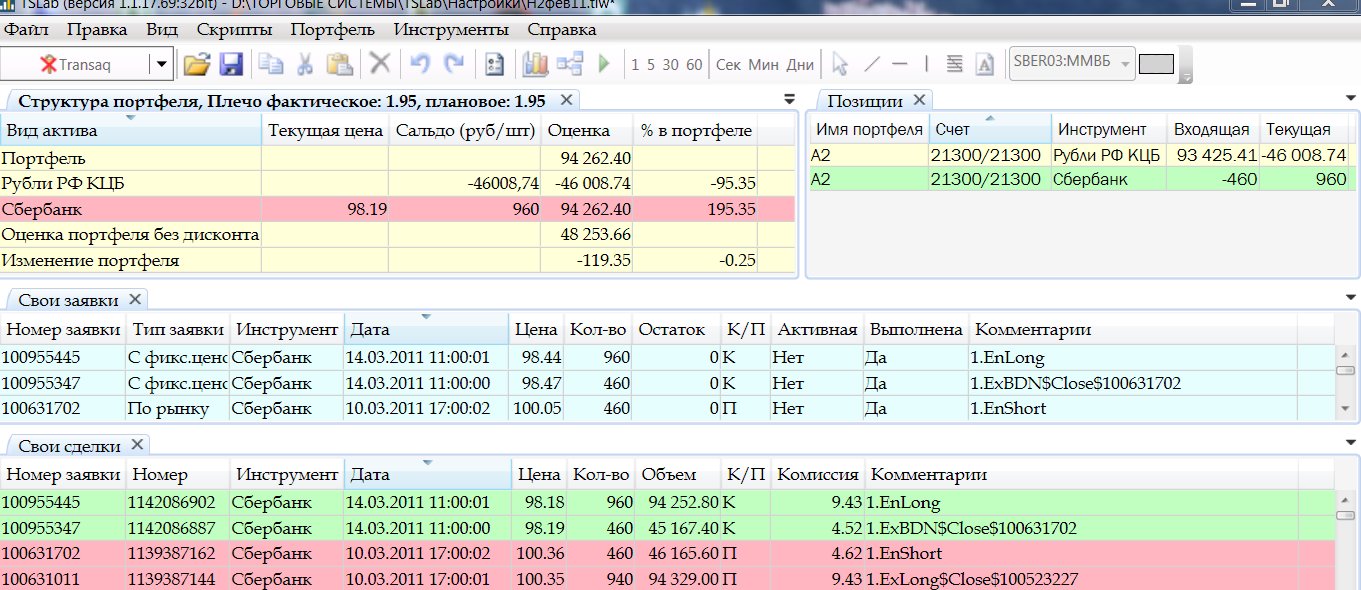Select the diagonal line drawing tool
The height and width of the screenshot is (590, 1361).
[x=872, y=65]
